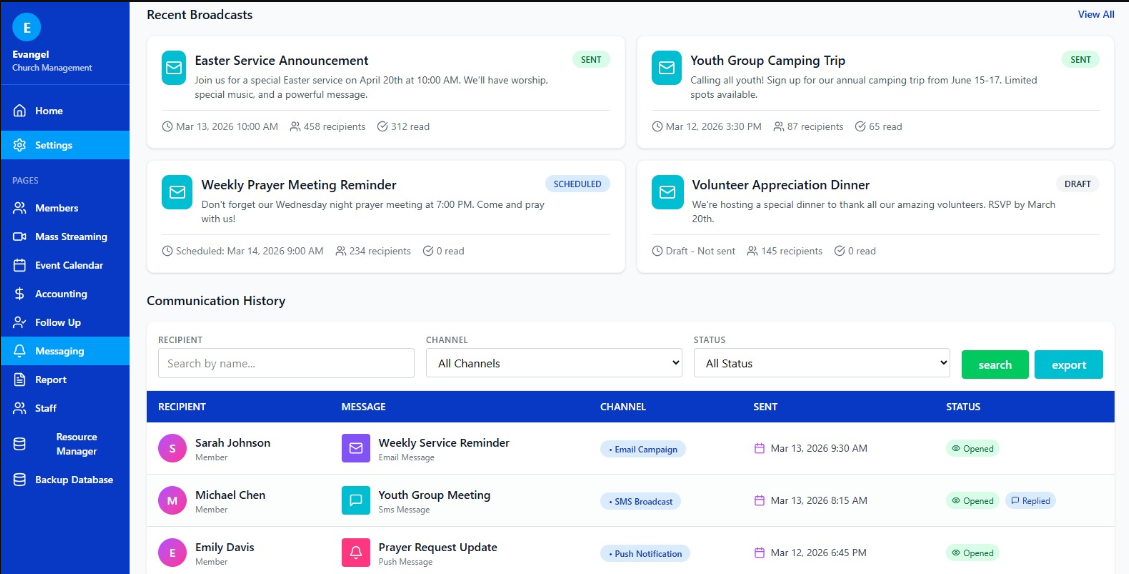Click the Search by name recipient field
Image resolution: width=1129 pixels, height=574 pixels.
286,363
